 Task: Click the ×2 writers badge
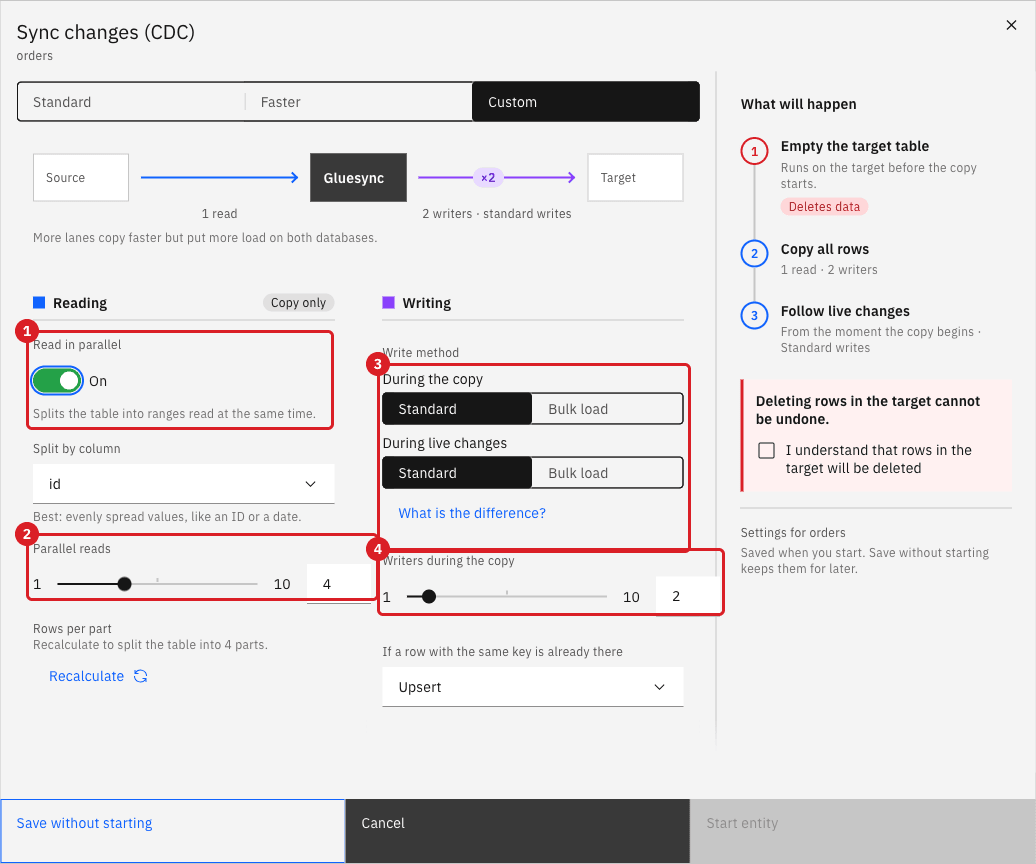(x=488, y=178)
